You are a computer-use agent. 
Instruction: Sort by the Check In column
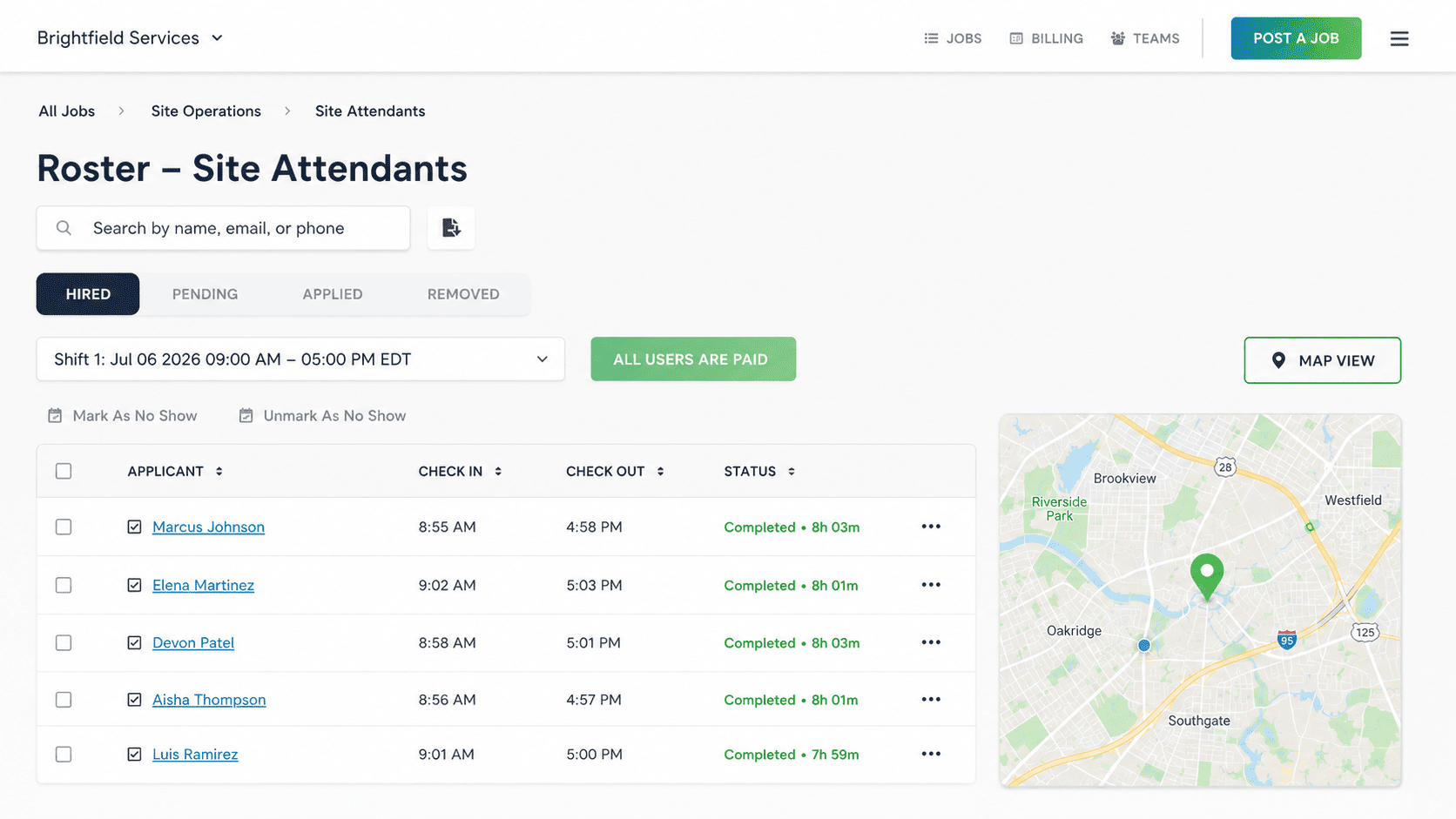[460, 471]
